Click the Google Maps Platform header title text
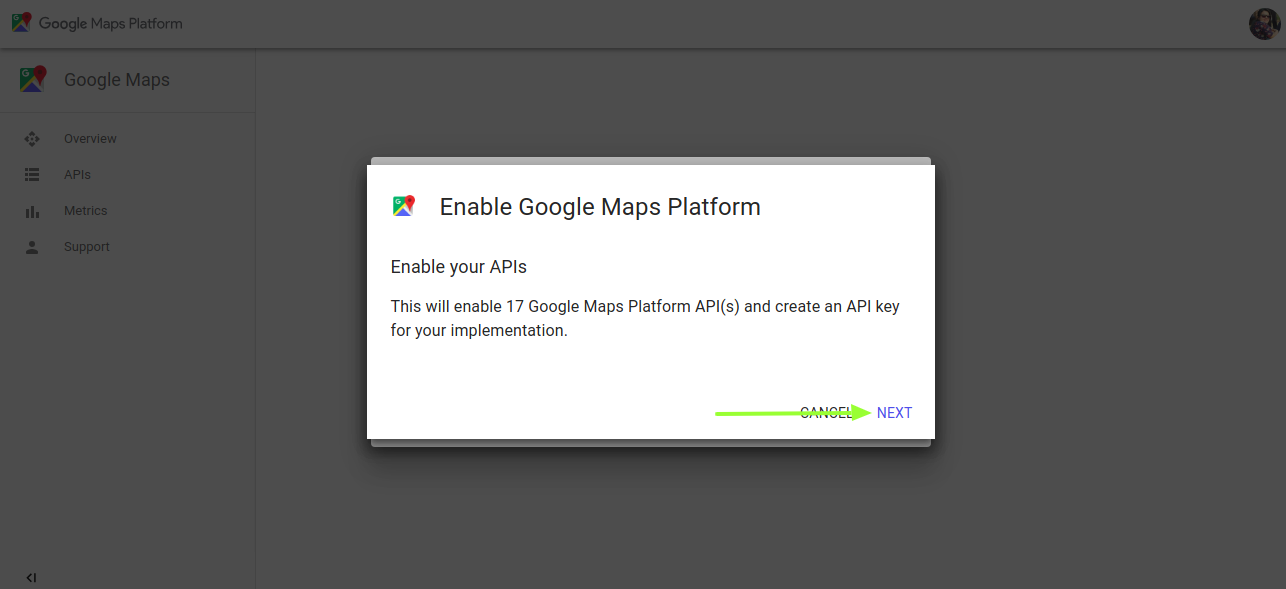This screenshot has width=1286, height=589. point(111,23)
